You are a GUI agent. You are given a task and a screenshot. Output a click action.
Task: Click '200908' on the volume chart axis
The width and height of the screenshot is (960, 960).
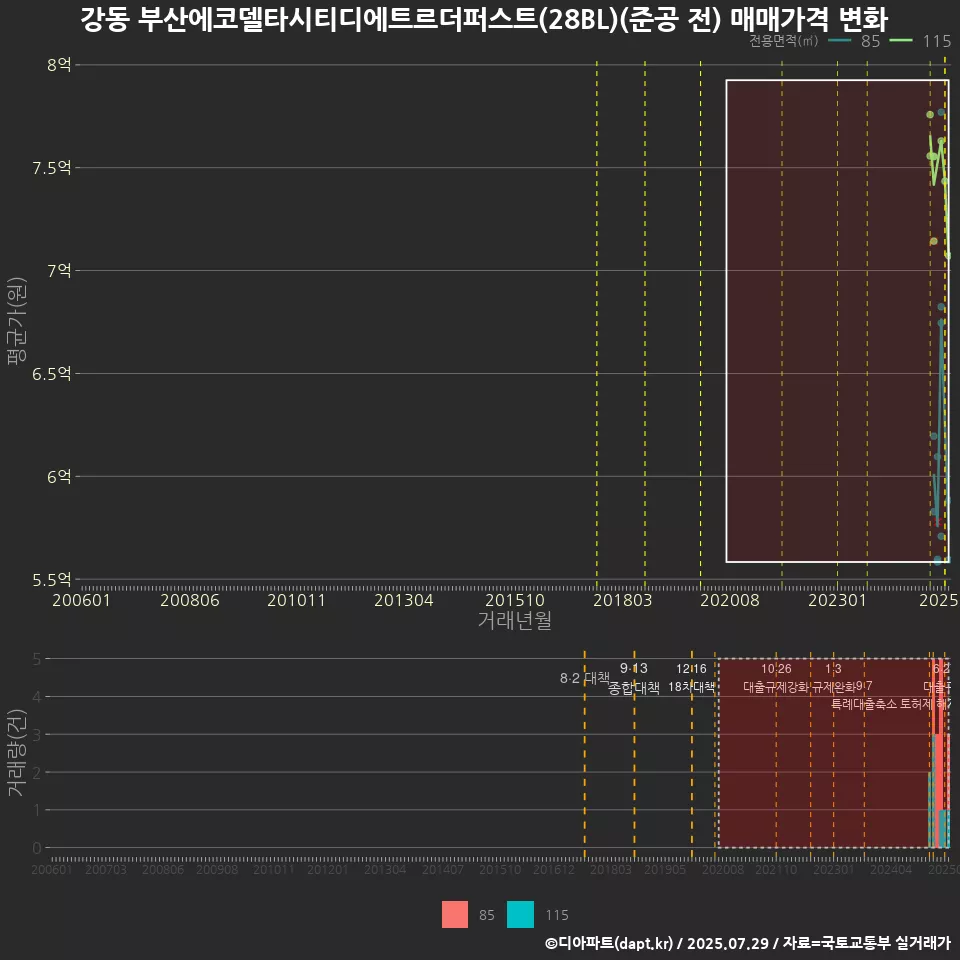click(x=217, y=869)
